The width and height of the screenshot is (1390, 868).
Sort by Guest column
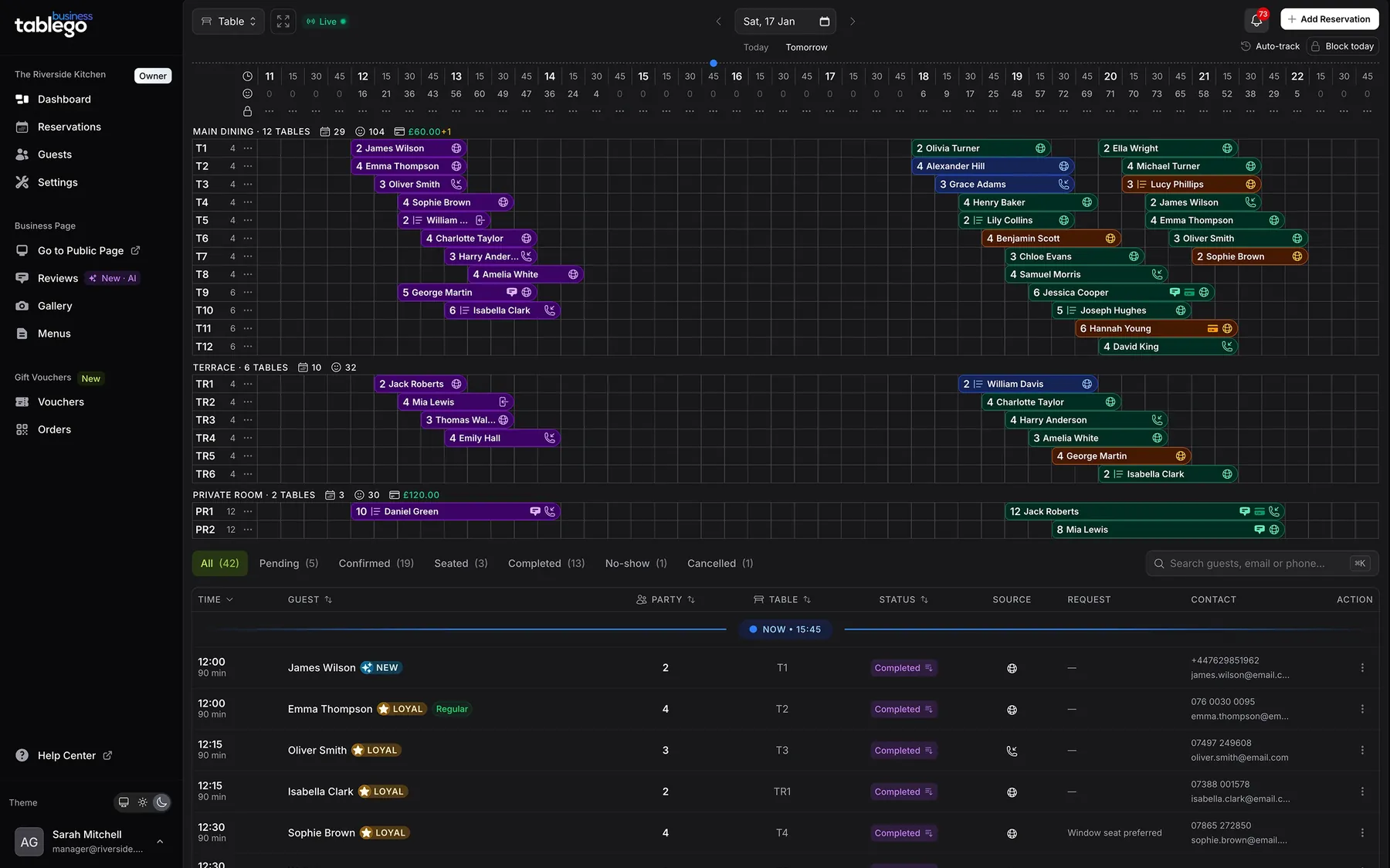[310, 599]
